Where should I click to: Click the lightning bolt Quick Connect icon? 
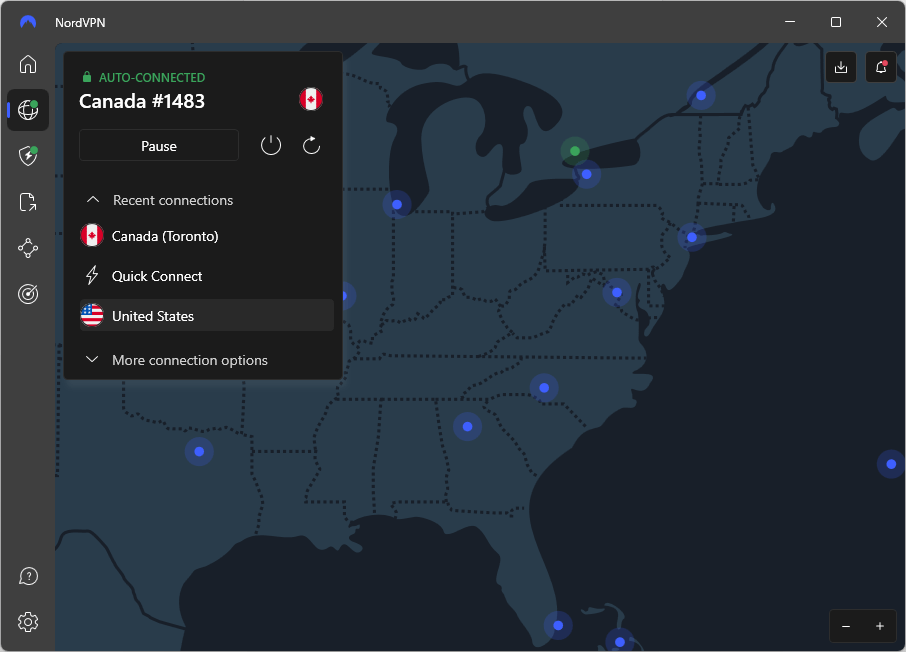(92, 276)
